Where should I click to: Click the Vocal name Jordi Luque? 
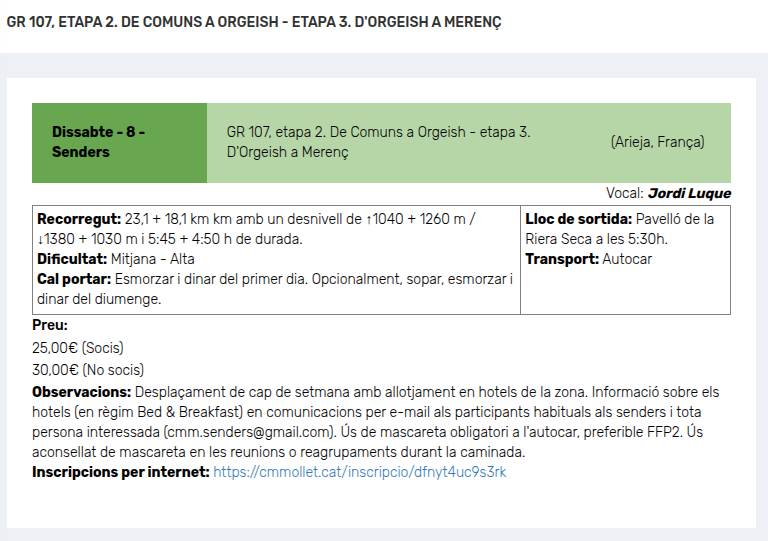pyautogui.click(x=689, y=193)
